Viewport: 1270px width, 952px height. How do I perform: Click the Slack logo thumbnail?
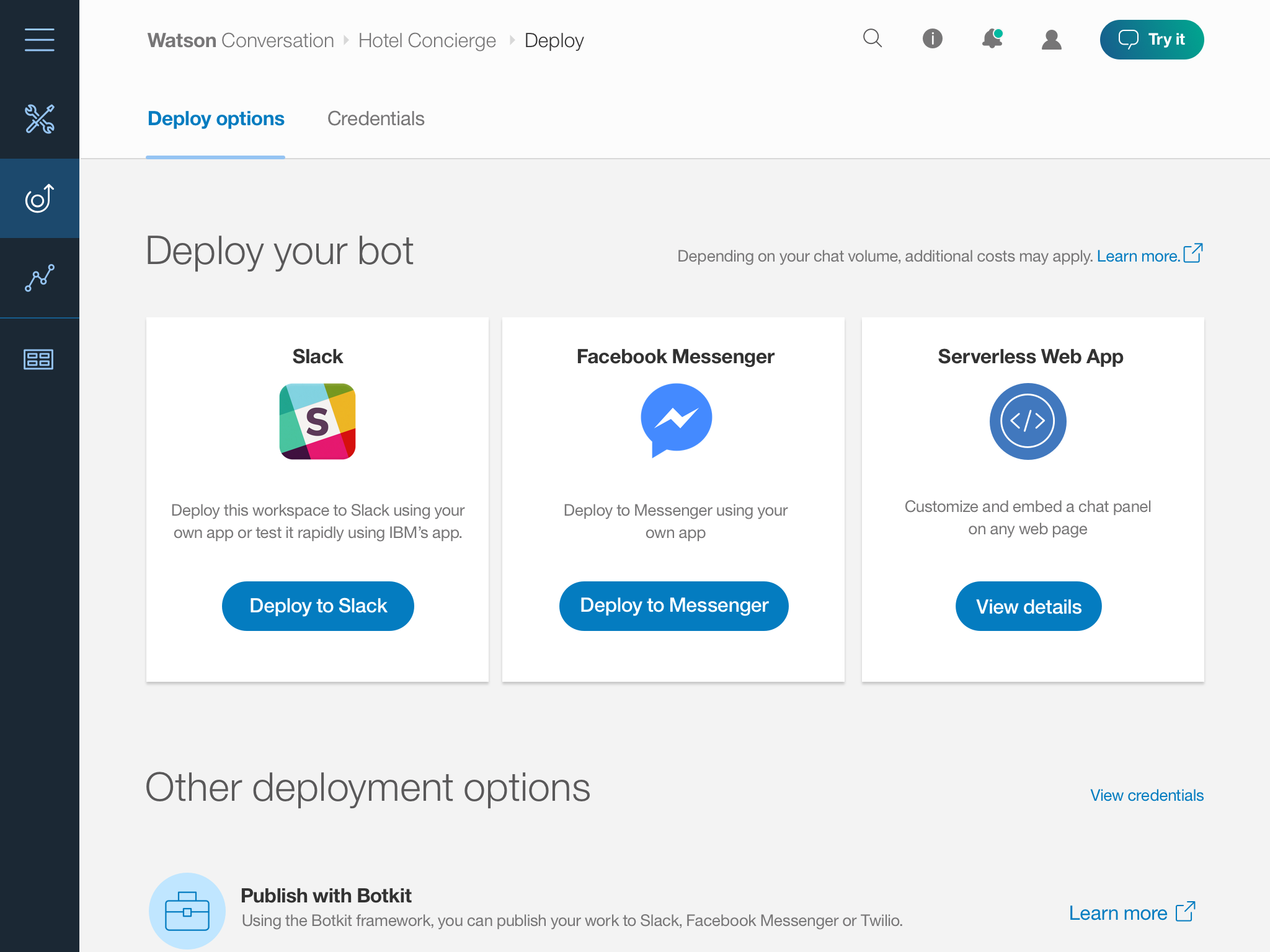(317, 421)
